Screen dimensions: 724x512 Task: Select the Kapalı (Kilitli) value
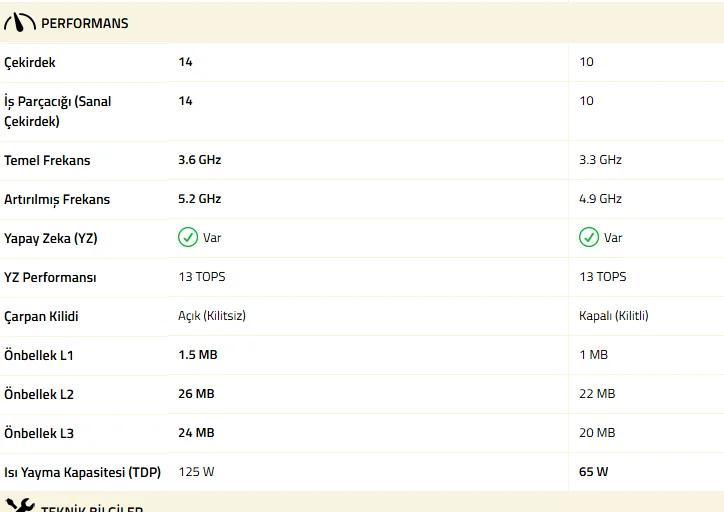614,316
